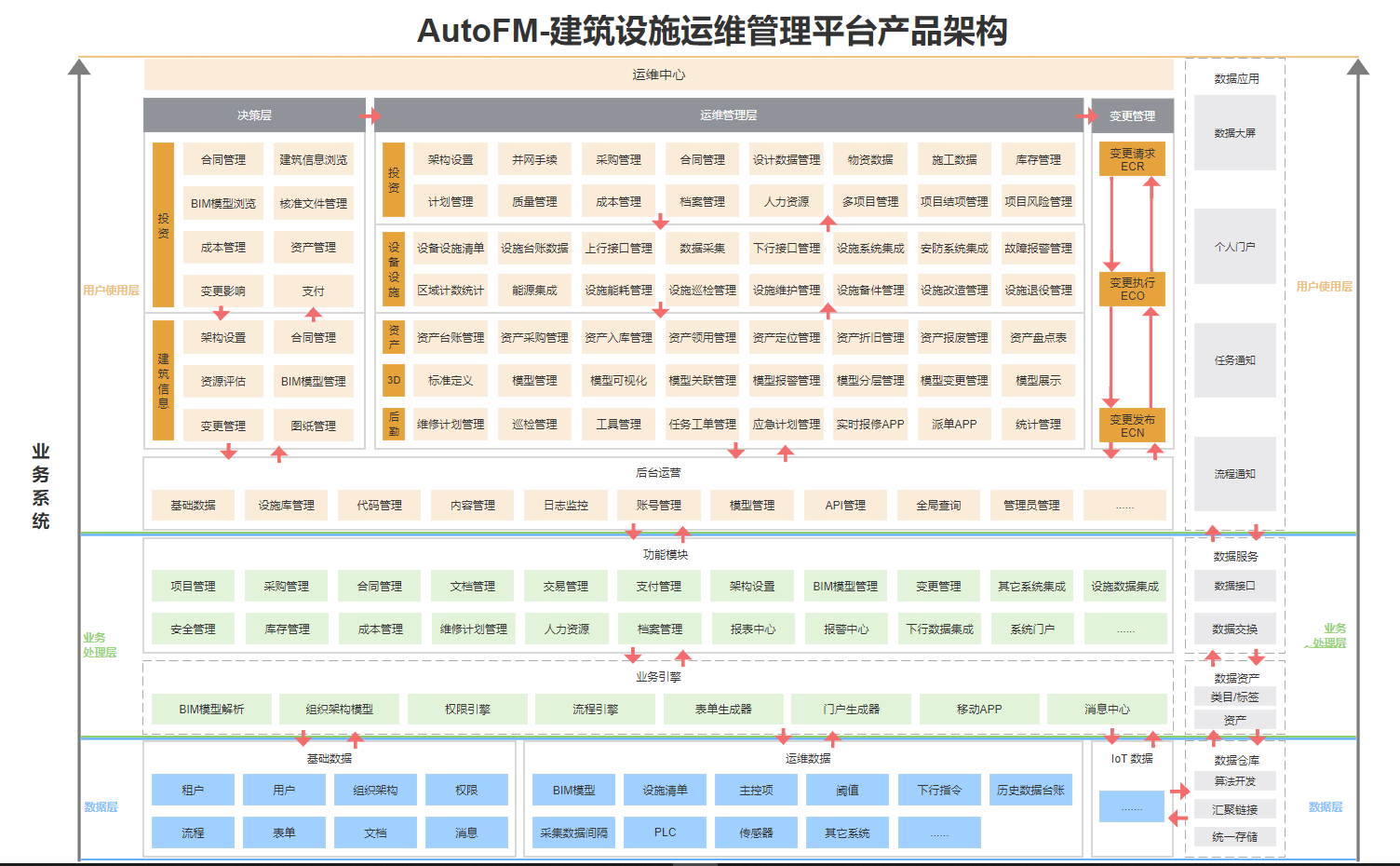Select the 租户 blue box
Viewport: 1400px width, 866px height.
tap(193, 790)
